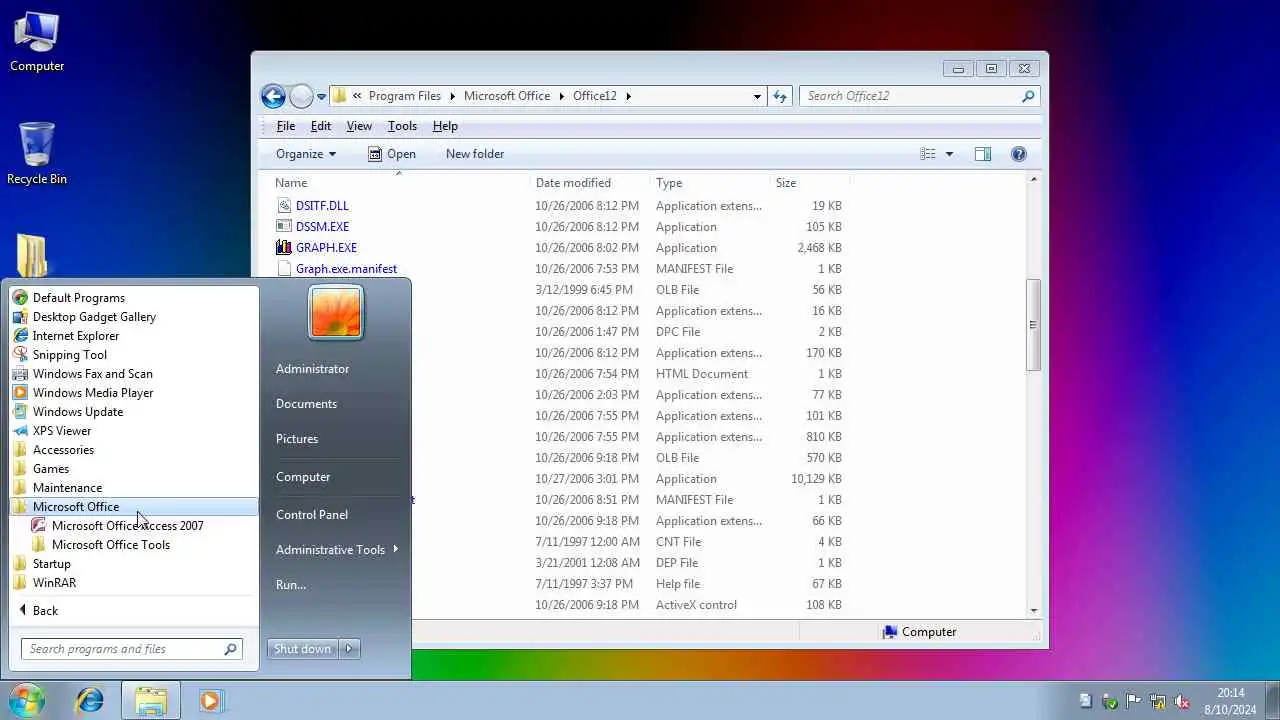Open Run... from Start menu

[x=291, y=585]
